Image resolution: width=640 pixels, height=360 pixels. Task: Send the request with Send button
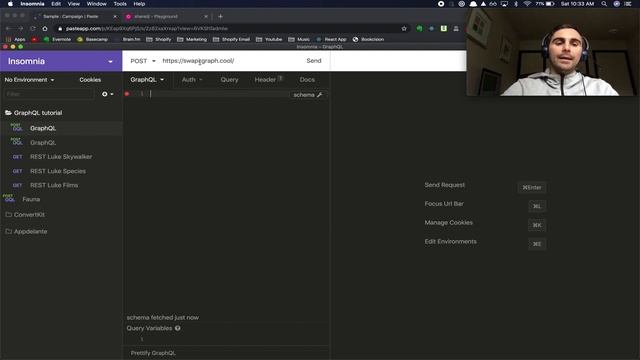[313, 61]
